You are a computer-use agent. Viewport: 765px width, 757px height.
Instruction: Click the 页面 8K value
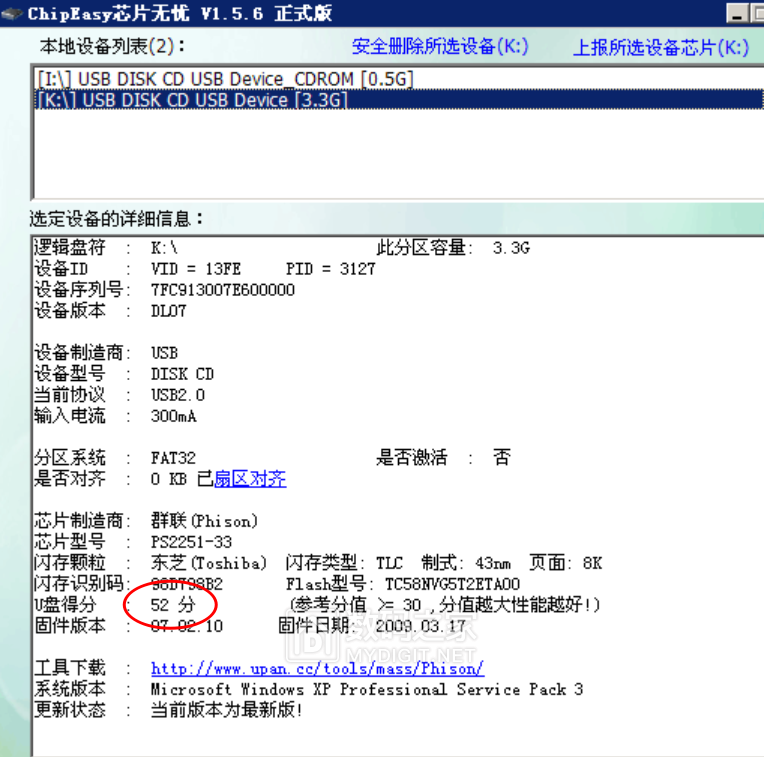592,563
